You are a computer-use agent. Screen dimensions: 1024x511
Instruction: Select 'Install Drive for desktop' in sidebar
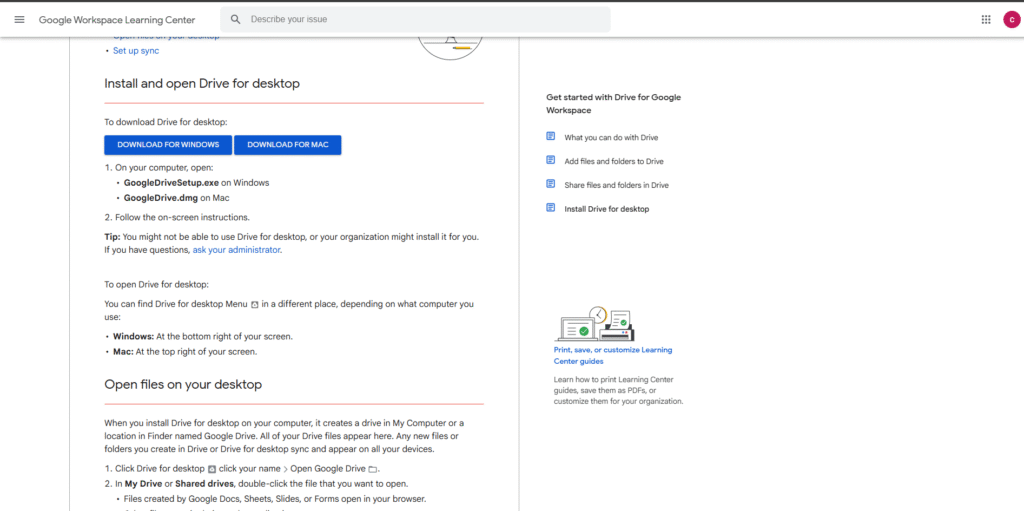coord(606,209)
